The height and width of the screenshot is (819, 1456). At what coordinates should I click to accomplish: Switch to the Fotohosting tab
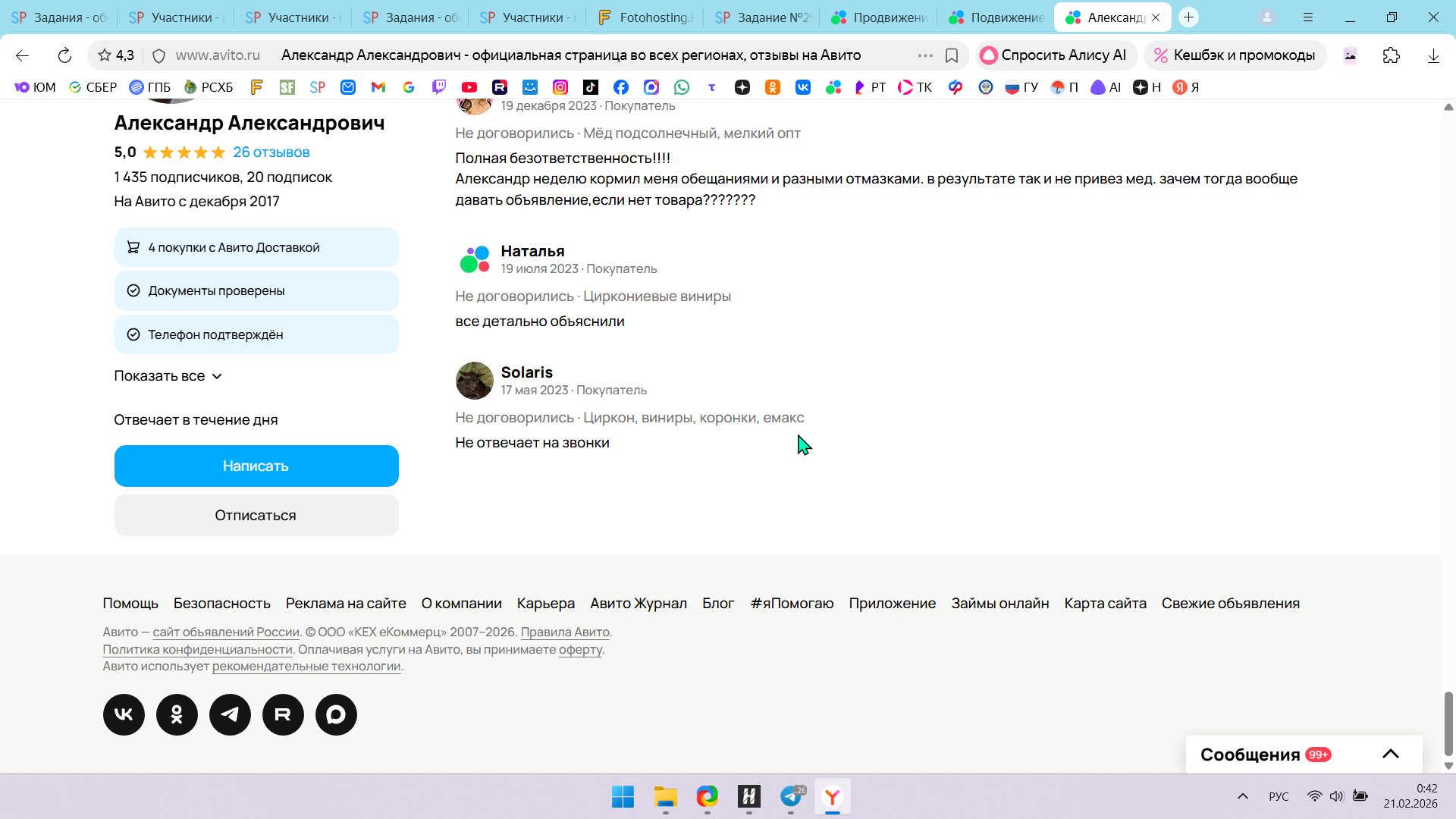(x=645, y=17)
